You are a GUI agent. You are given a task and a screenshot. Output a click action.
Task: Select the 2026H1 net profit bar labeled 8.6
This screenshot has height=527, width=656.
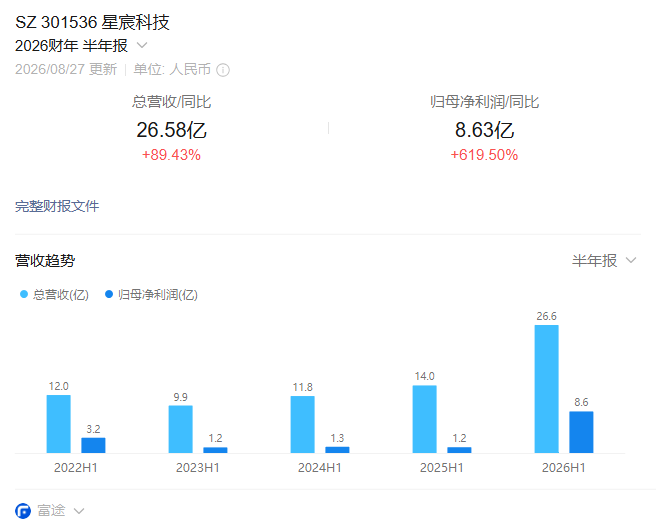click(581, 432)
